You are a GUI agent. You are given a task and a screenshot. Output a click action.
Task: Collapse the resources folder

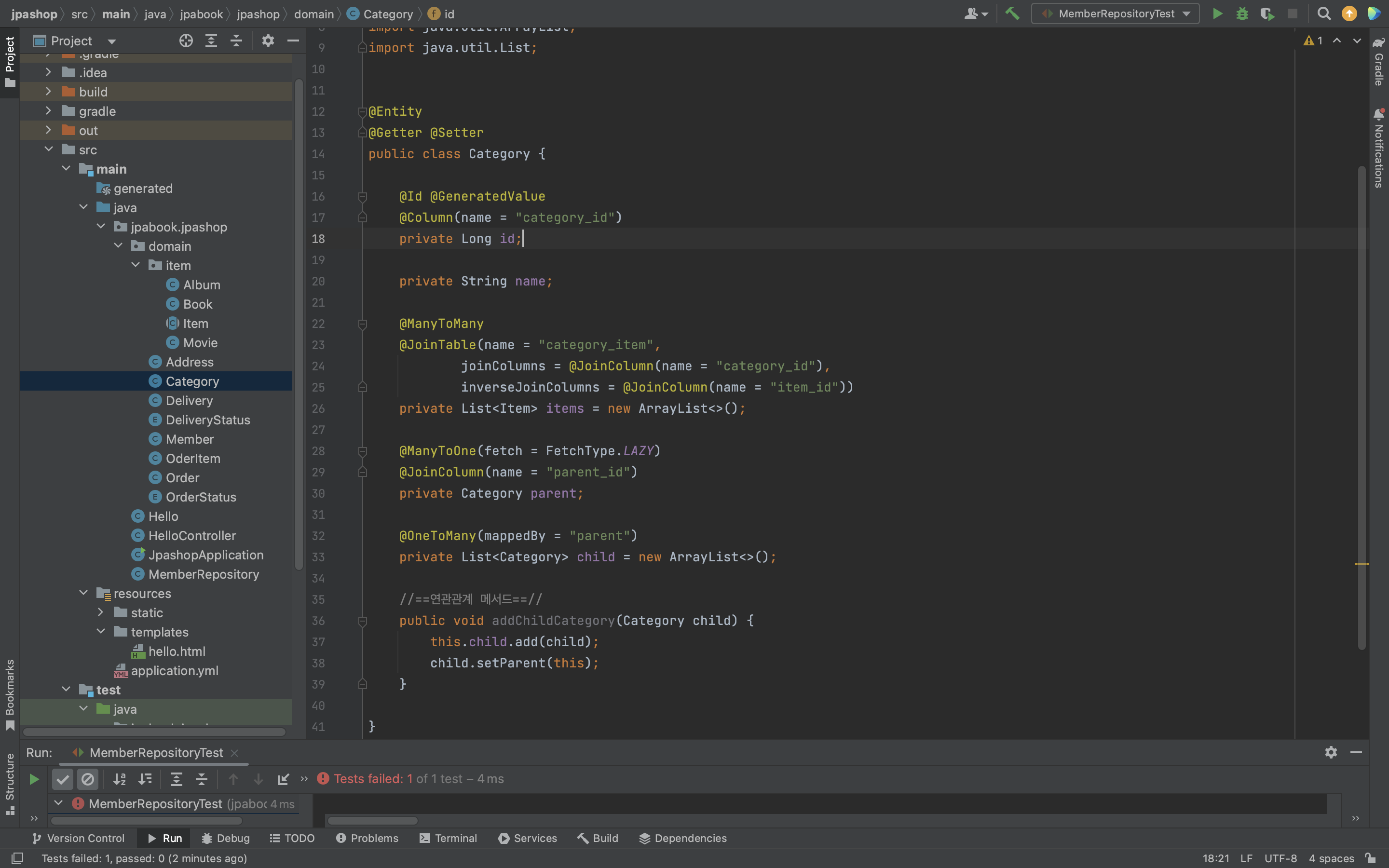pos(84,593)
